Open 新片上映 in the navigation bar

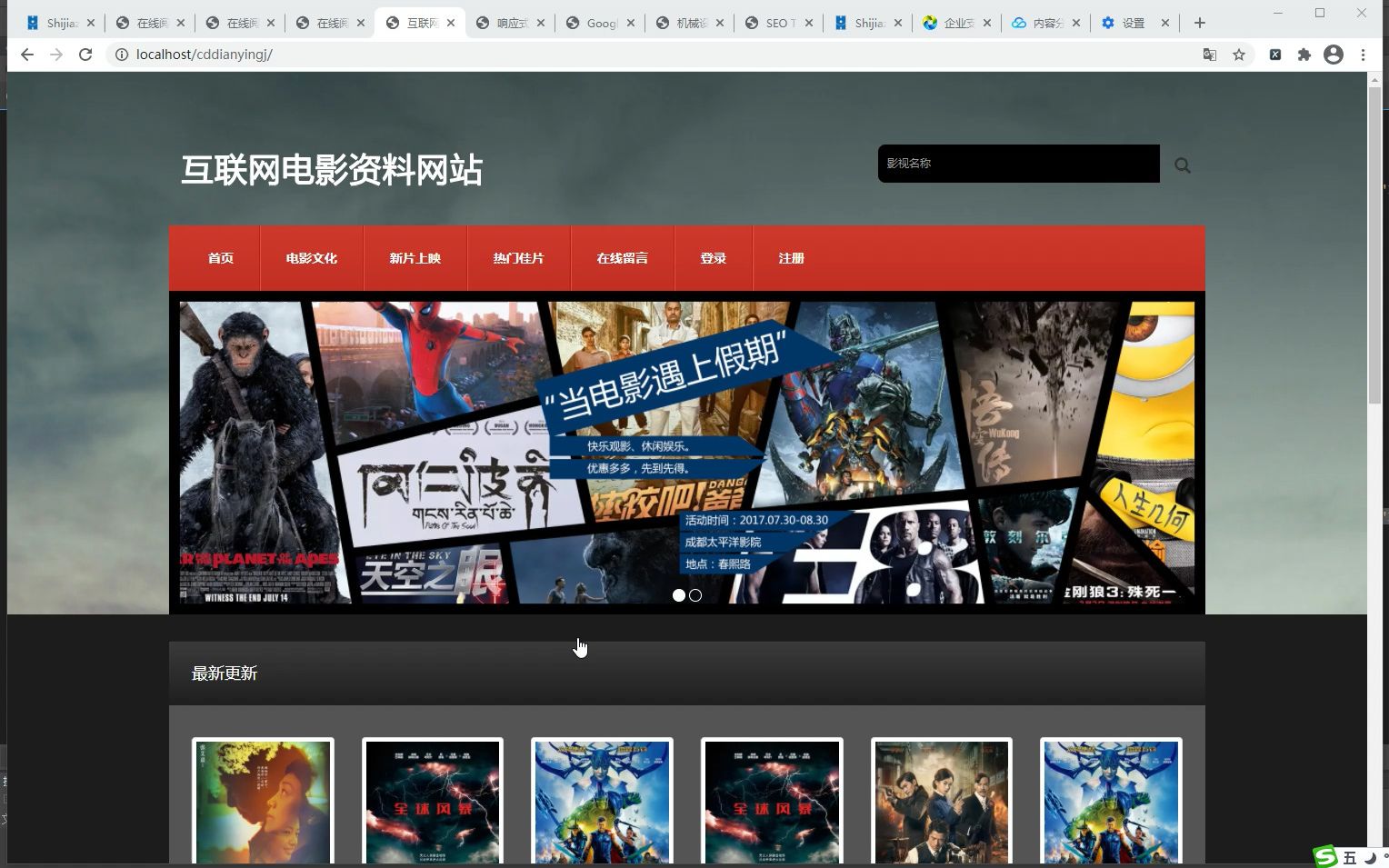[415, 258]
